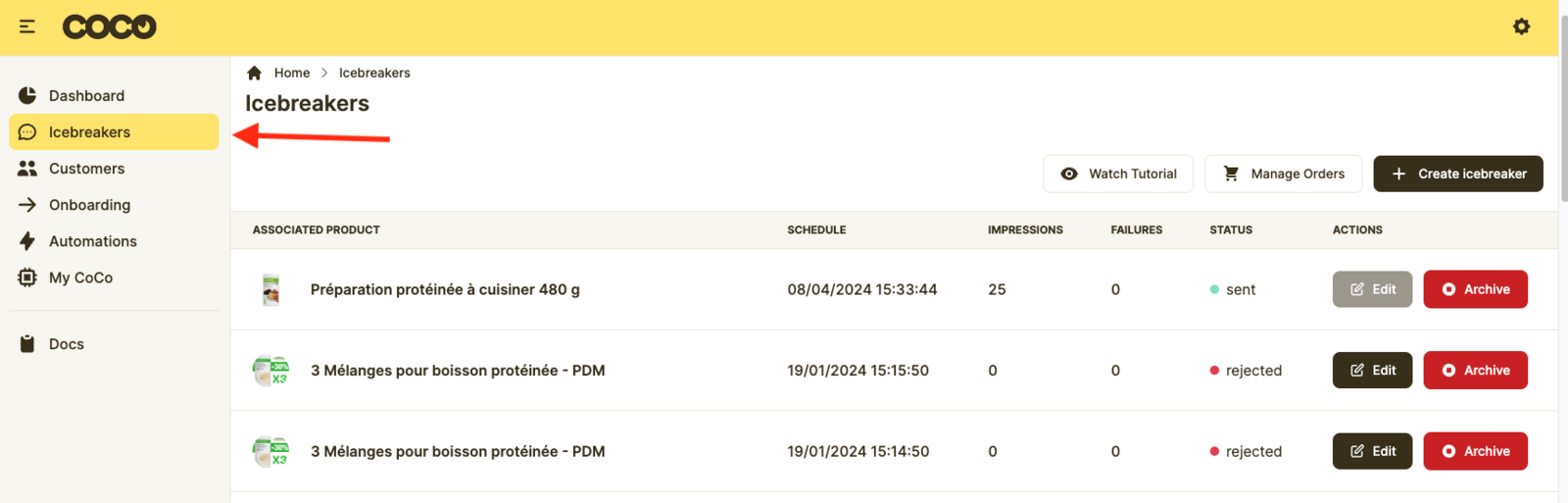Viewport: 1568px width, 503px height.
Task: Select Icebreakers in the sidebar
Action: coord(89,132)
